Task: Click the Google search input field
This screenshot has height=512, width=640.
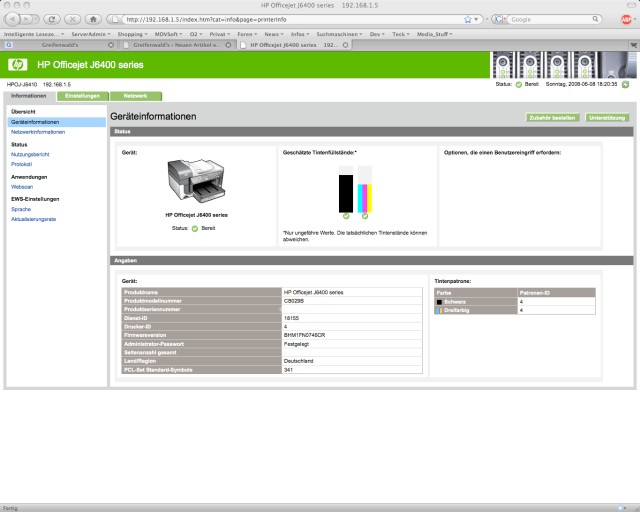Action: click(x=550, y=19)
